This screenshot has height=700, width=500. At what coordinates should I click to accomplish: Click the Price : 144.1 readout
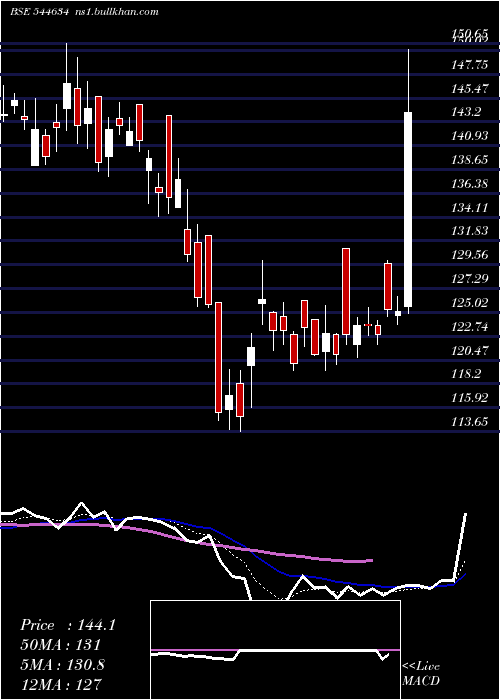[68, 625]
